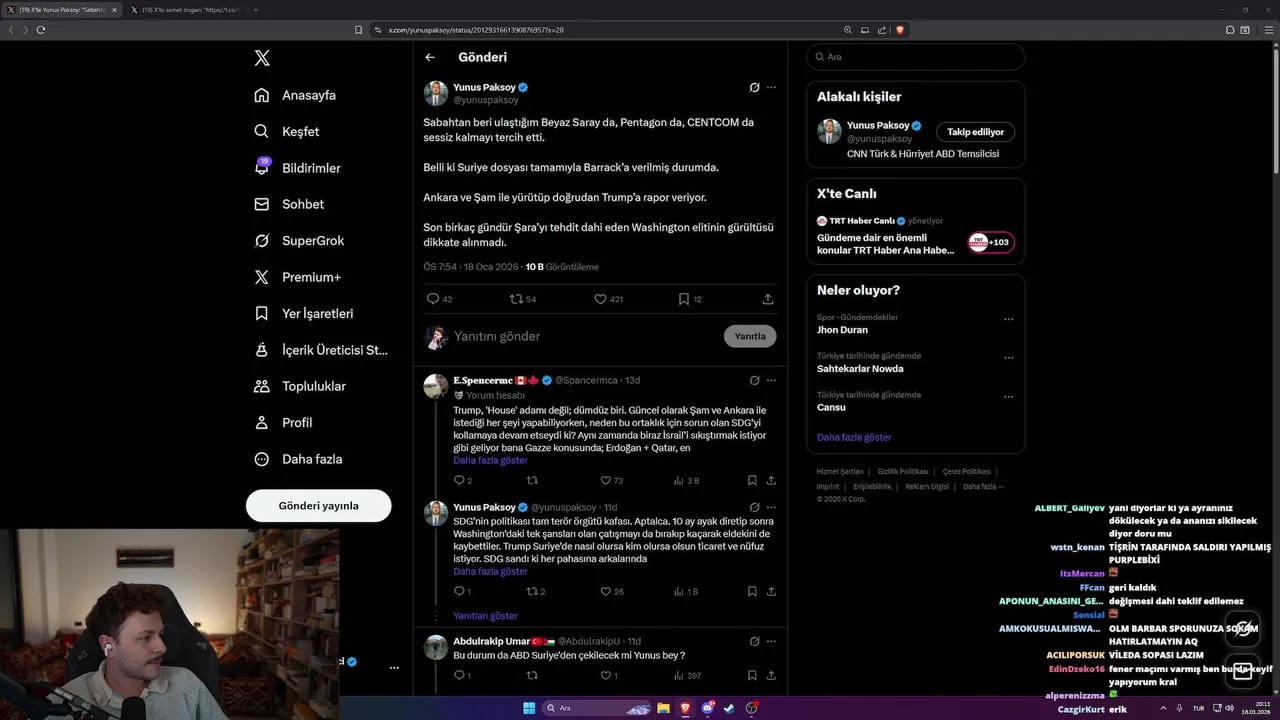The height and width of the screenshot is (720, 1280).
Task: Open Anasayfa home page
Action: pos(295,95)
